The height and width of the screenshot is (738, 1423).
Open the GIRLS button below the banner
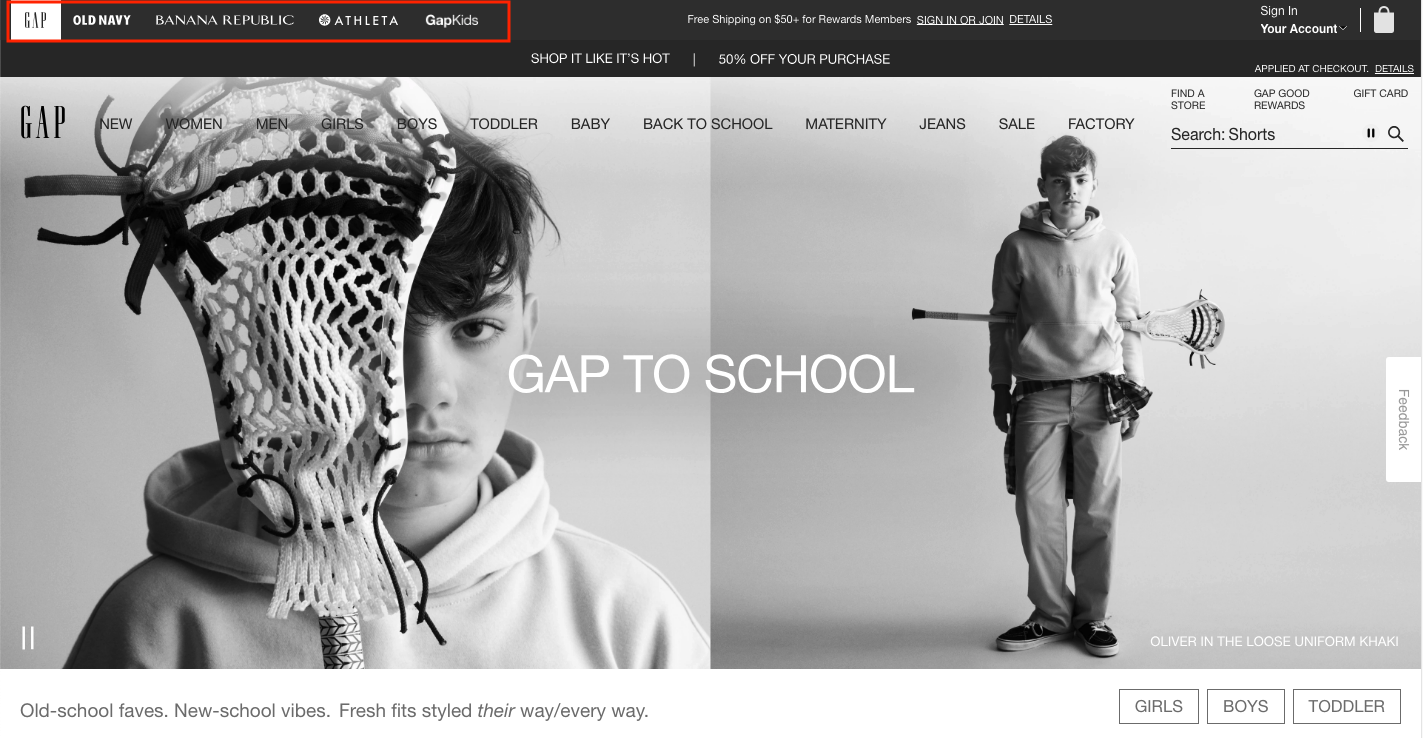[x=1158, y=706]
